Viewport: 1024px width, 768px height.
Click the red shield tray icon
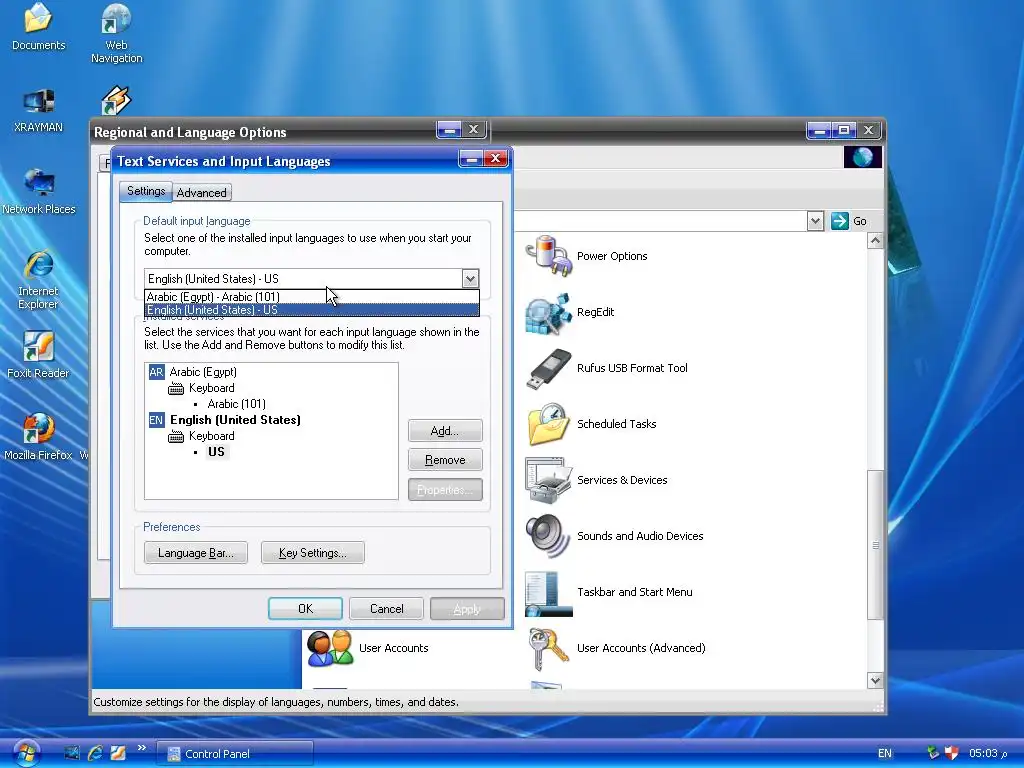tap(951, 753)
